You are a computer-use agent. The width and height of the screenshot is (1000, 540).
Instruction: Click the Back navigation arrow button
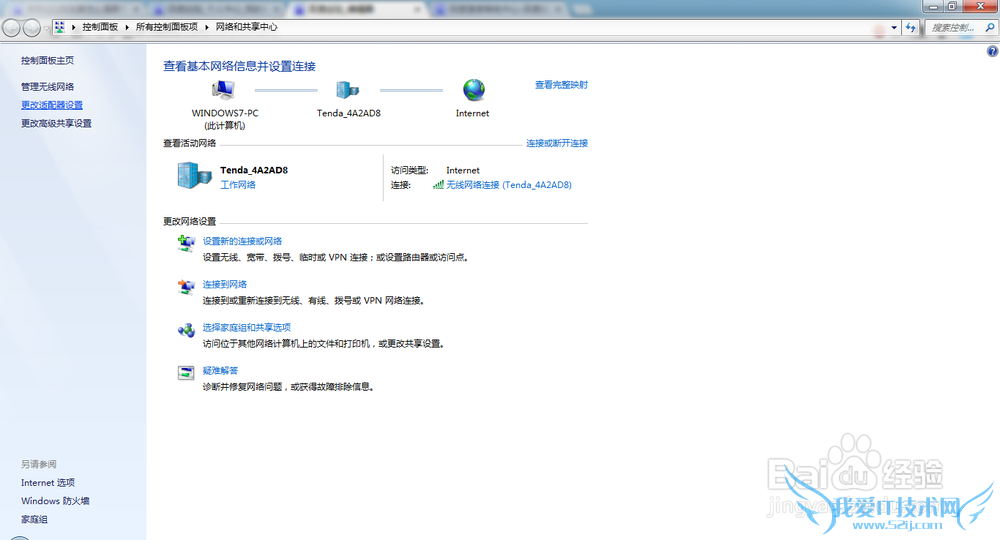[x=11, y=27]
